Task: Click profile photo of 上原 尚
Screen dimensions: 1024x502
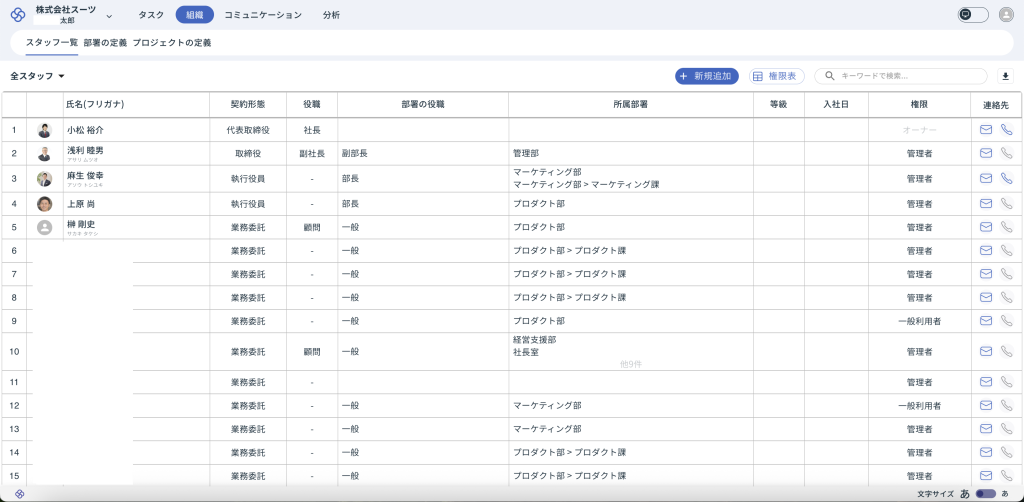Action: (x=44, y=204)
